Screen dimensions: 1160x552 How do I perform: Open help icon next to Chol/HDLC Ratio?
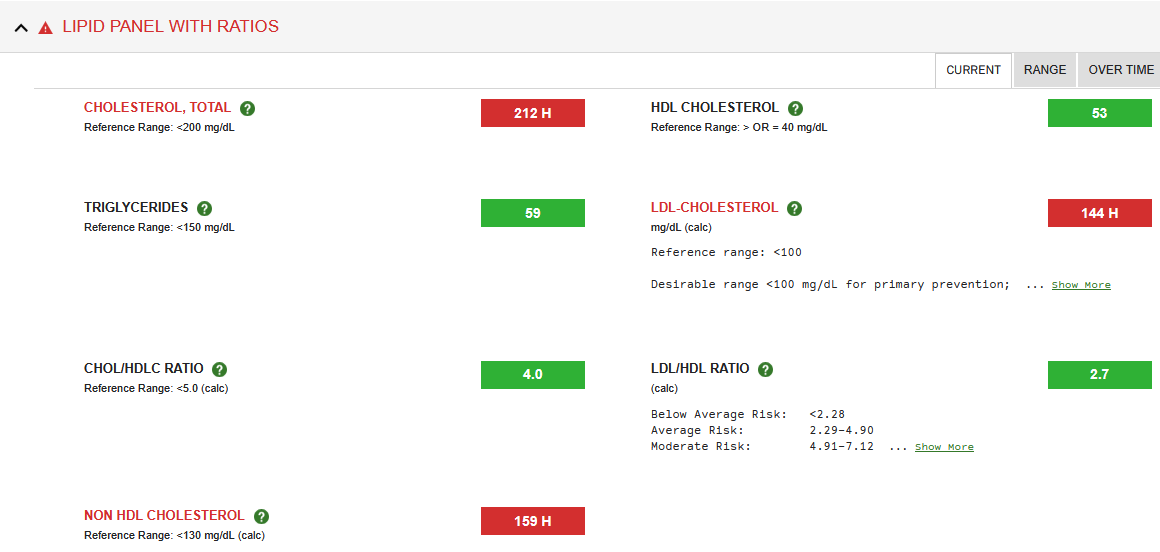[x=220, y=369]
